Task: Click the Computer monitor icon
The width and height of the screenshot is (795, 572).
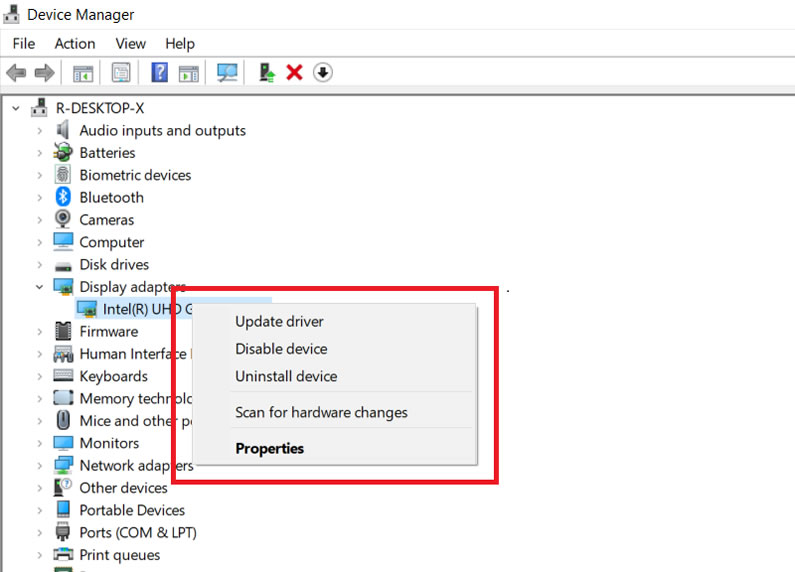Action: pyautogui.click(x=63, y=241)
